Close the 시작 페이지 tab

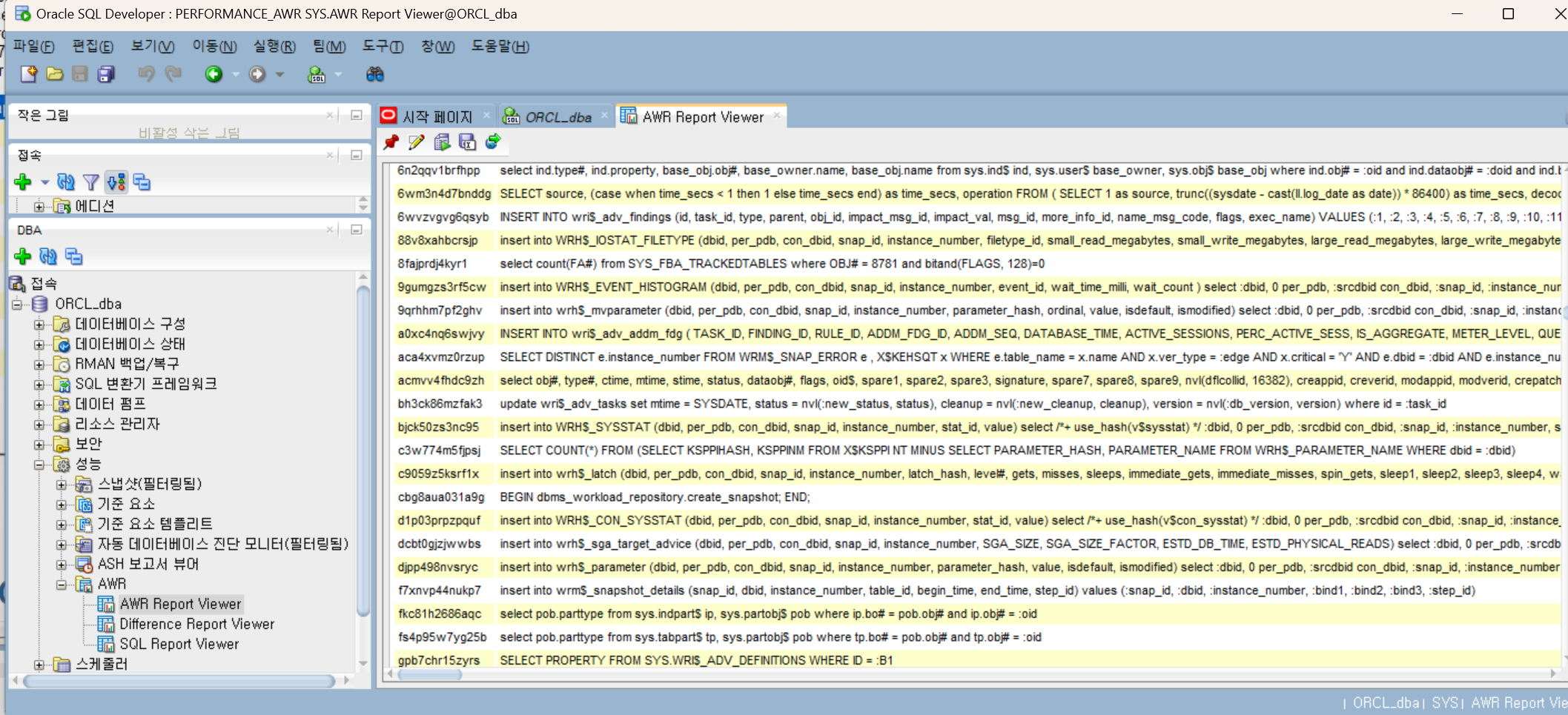pos(486,115)
